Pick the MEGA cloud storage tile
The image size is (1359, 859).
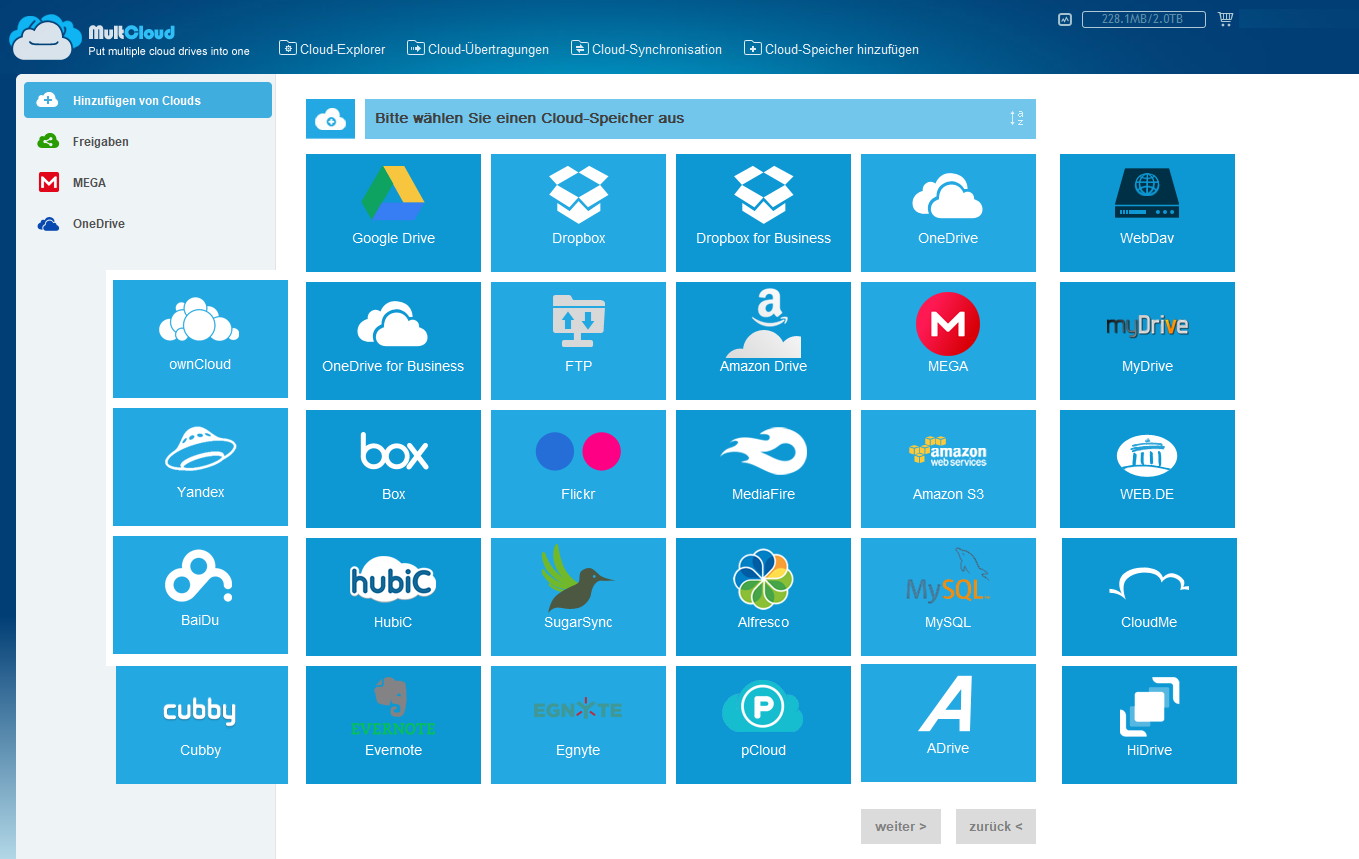(x=947, y=340)
